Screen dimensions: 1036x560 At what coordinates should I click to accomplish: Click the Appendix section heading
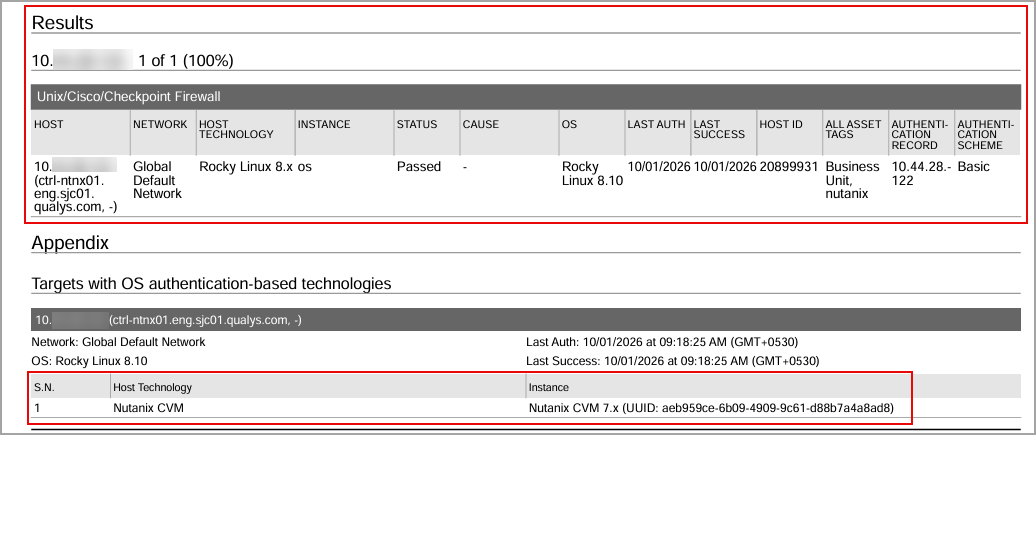pos(70,243)
